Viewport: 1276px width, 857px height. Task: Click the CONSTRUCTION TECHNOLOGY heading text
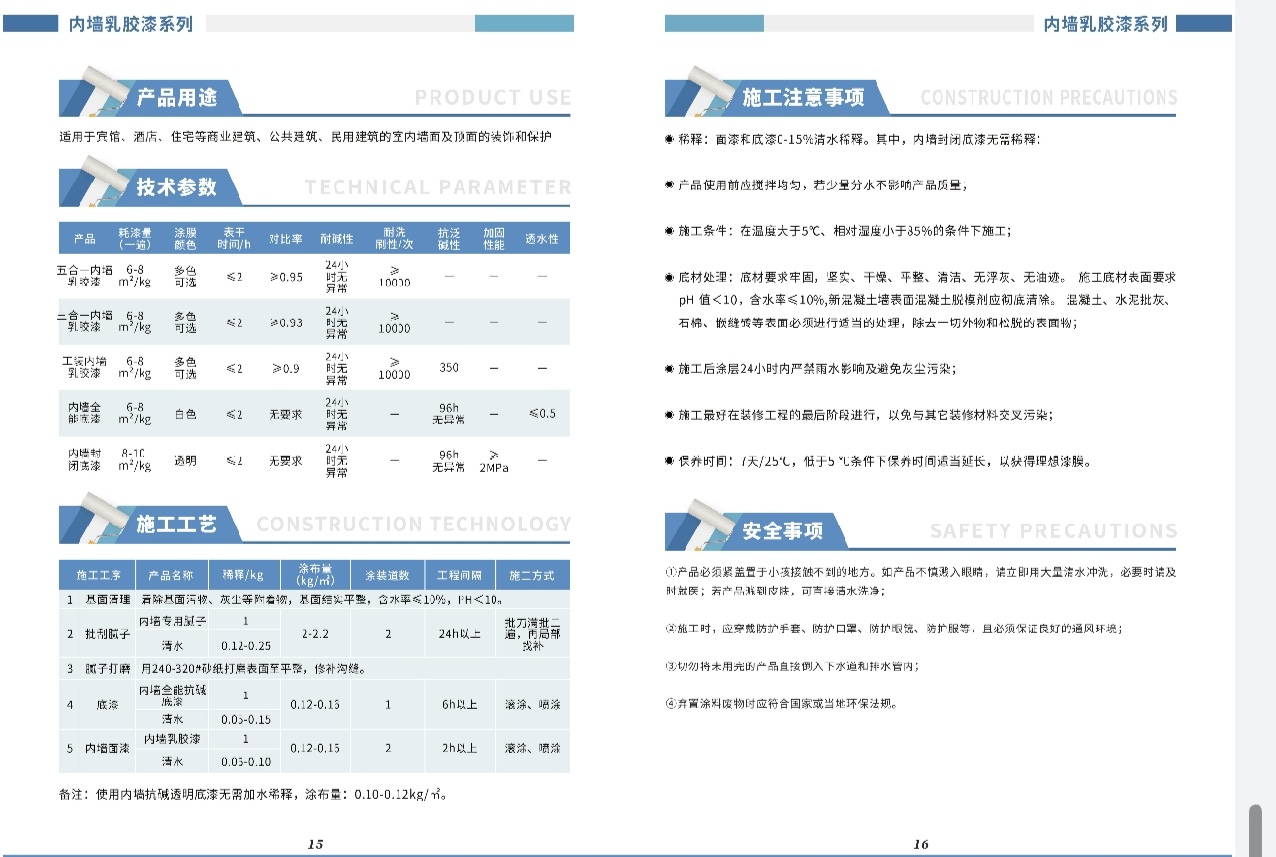(x=414, y=524)
